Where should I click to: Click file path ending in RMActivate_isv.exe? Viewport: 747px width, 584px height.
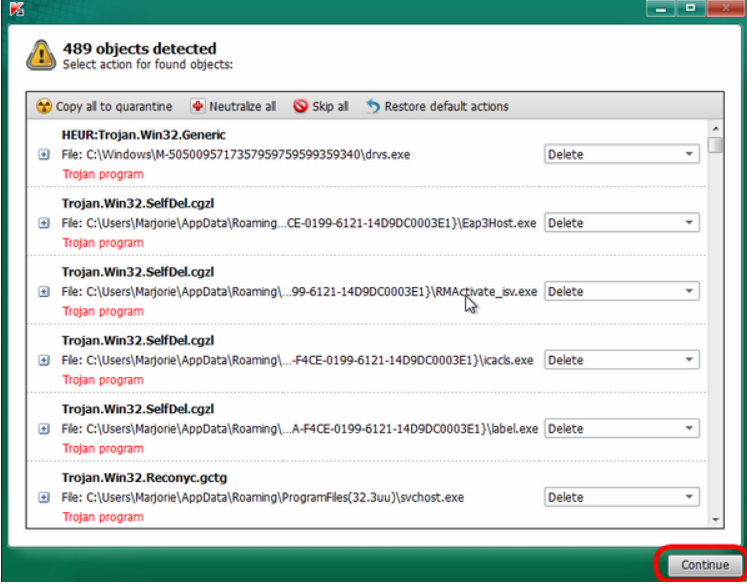click(299, 292)
